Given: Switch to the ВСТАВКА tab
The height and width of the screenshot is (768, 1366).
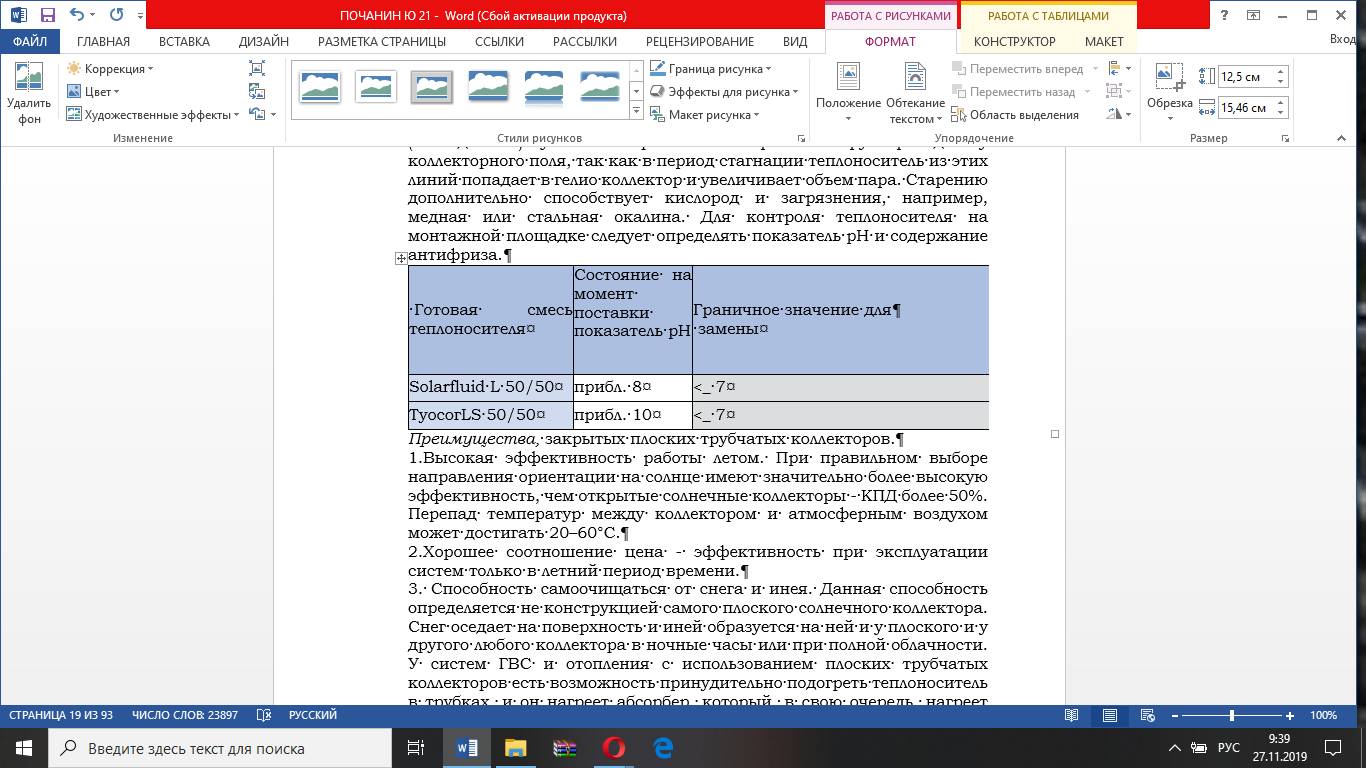Looking at the screenshot, I should click(x=185, y=42).
